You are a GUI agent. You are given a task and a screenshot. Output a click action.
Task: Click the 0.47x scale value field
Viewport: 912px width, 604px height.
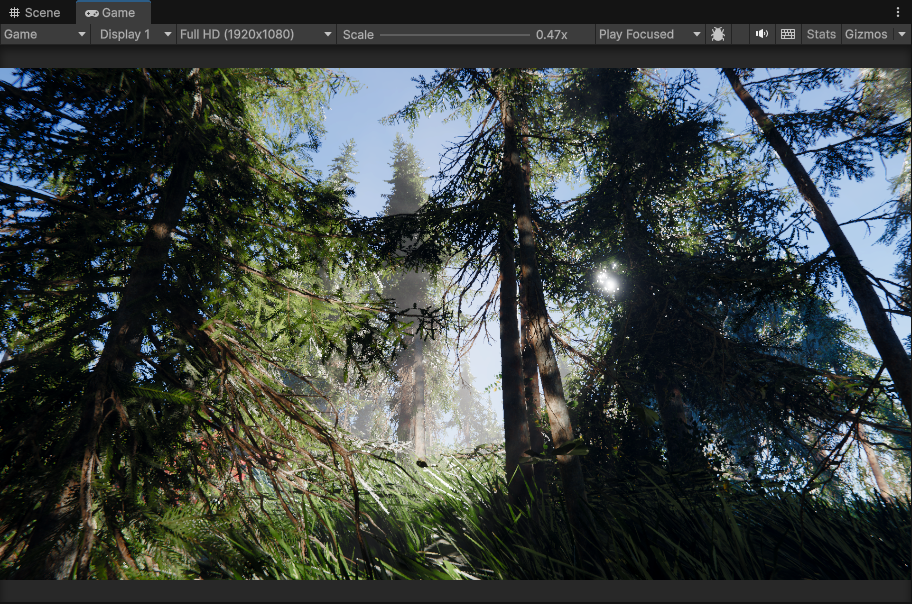coord(552,34)
